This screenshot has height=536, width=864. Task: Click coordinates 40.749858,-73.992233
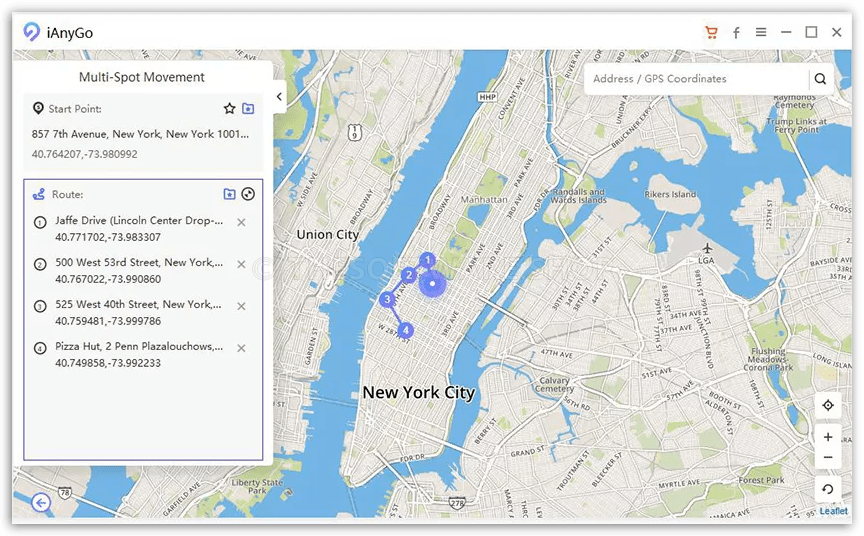(108, 363)
